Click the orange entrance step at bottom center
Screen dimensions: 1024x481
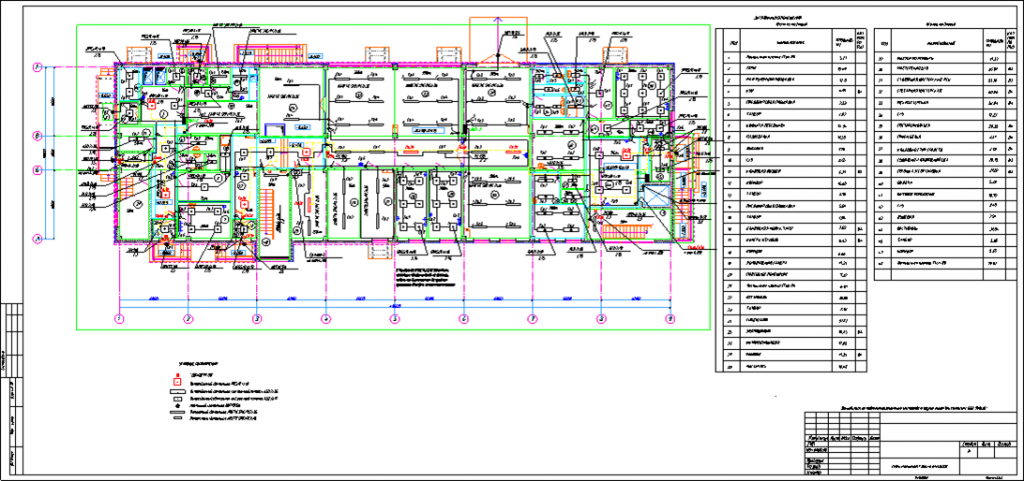380,251
